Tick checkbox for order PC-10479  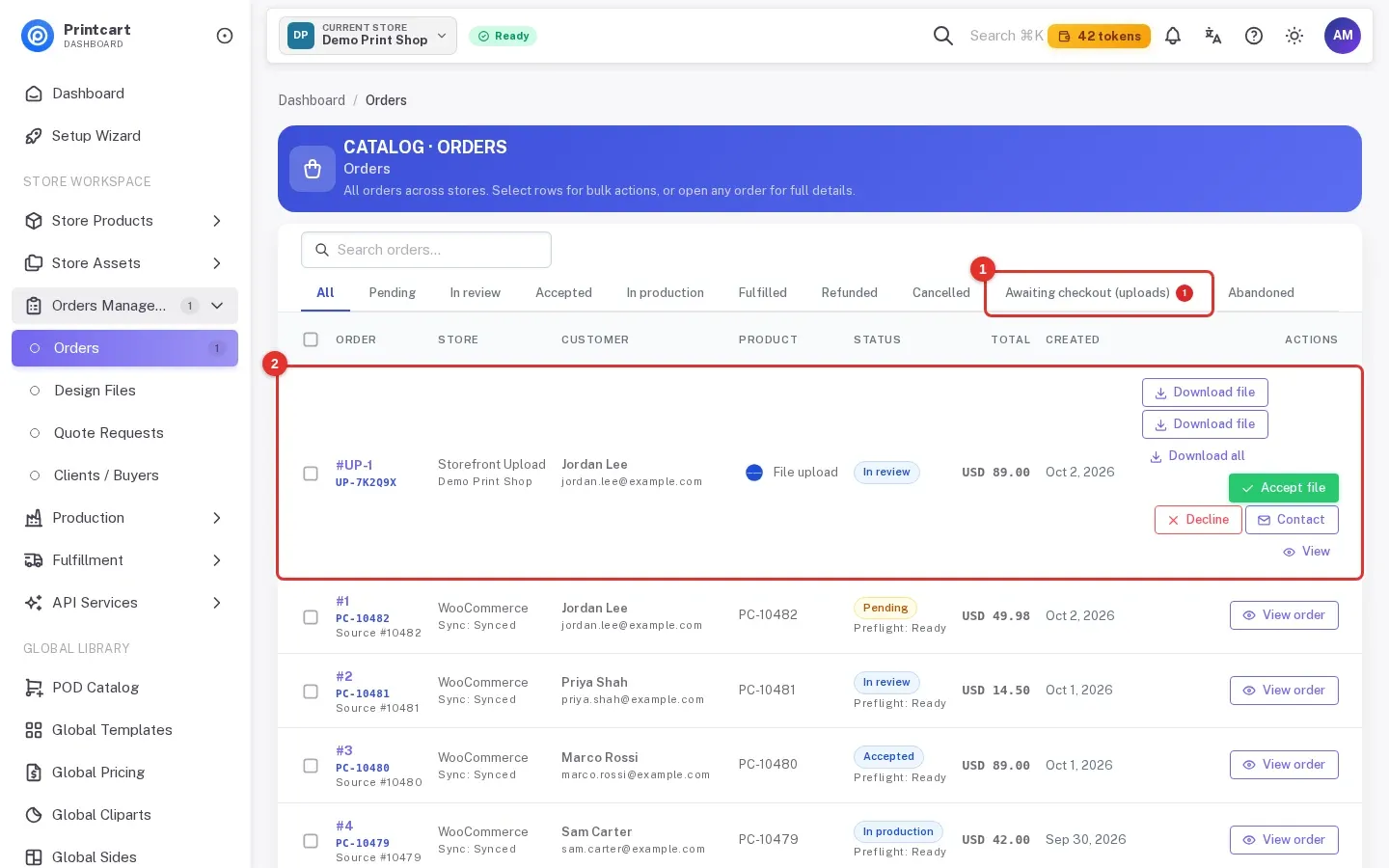[311, 841]
